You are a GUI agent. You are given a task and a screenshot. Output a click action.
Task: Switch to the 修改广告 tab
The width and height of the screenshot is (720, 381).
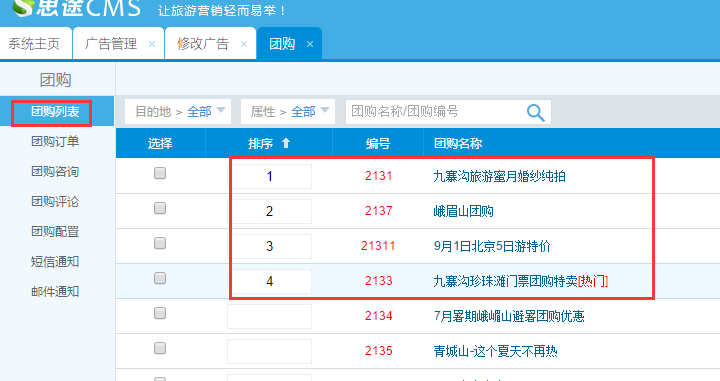(203, 44)
